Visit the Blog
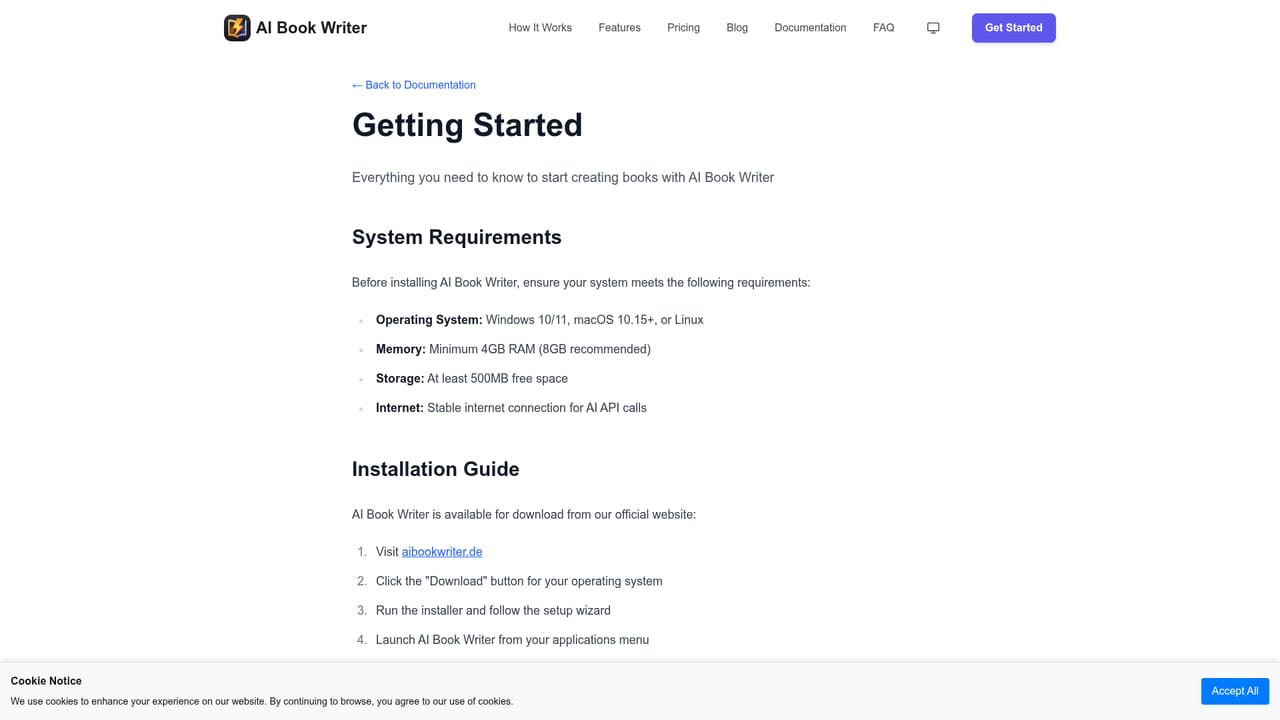The width and height of the screenshot is (1280, 720). pos(737,28)
